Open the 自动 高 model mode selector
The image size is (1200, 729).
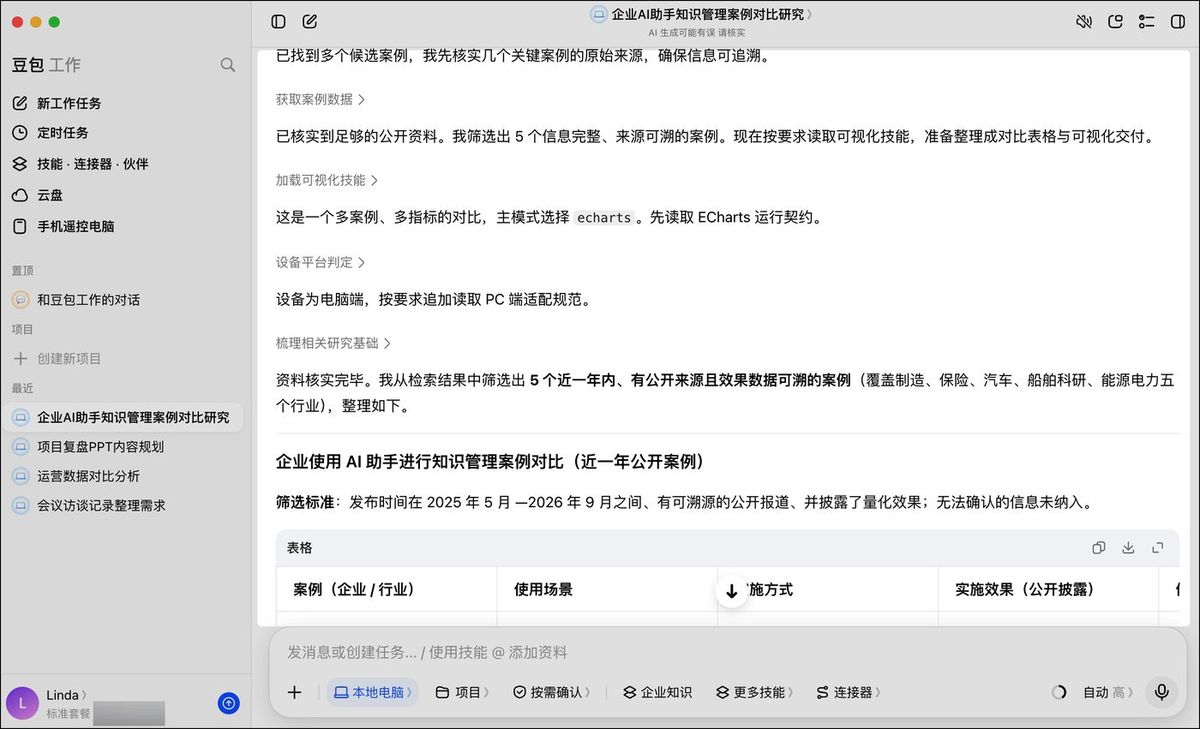pyautogui.click(x=1108, y=692)
